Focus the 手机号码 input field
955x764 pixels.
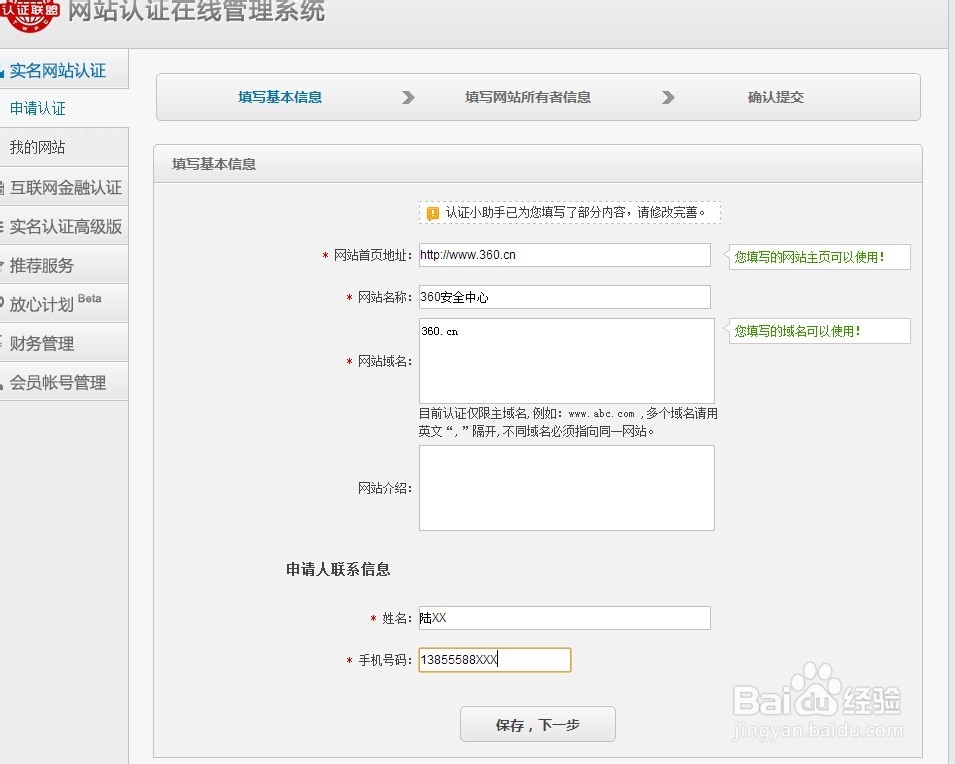point(495,660)
